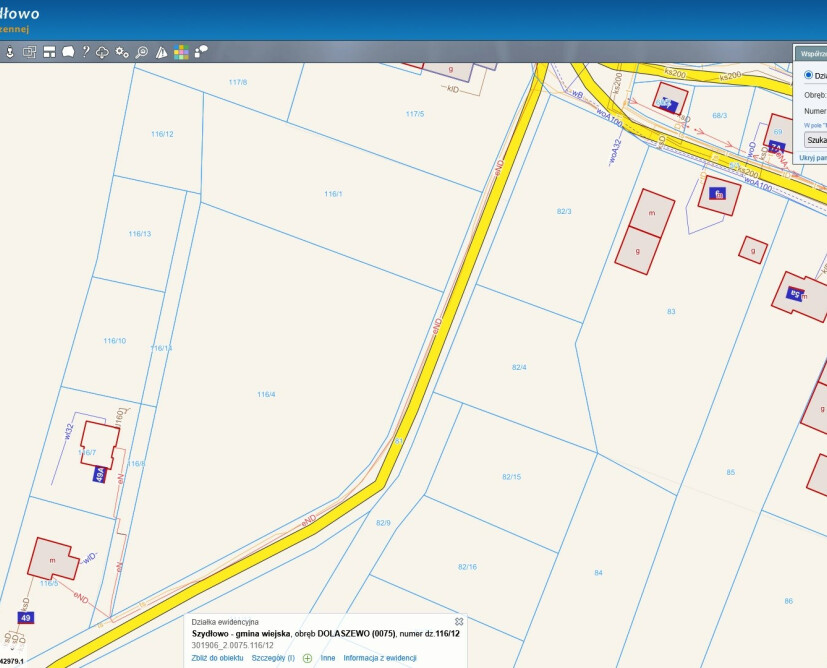Image resolution: width=827 pixels, height=668 pixels.
Task: Open the overlapping windows map tool
Action: (x=29, y=52)
